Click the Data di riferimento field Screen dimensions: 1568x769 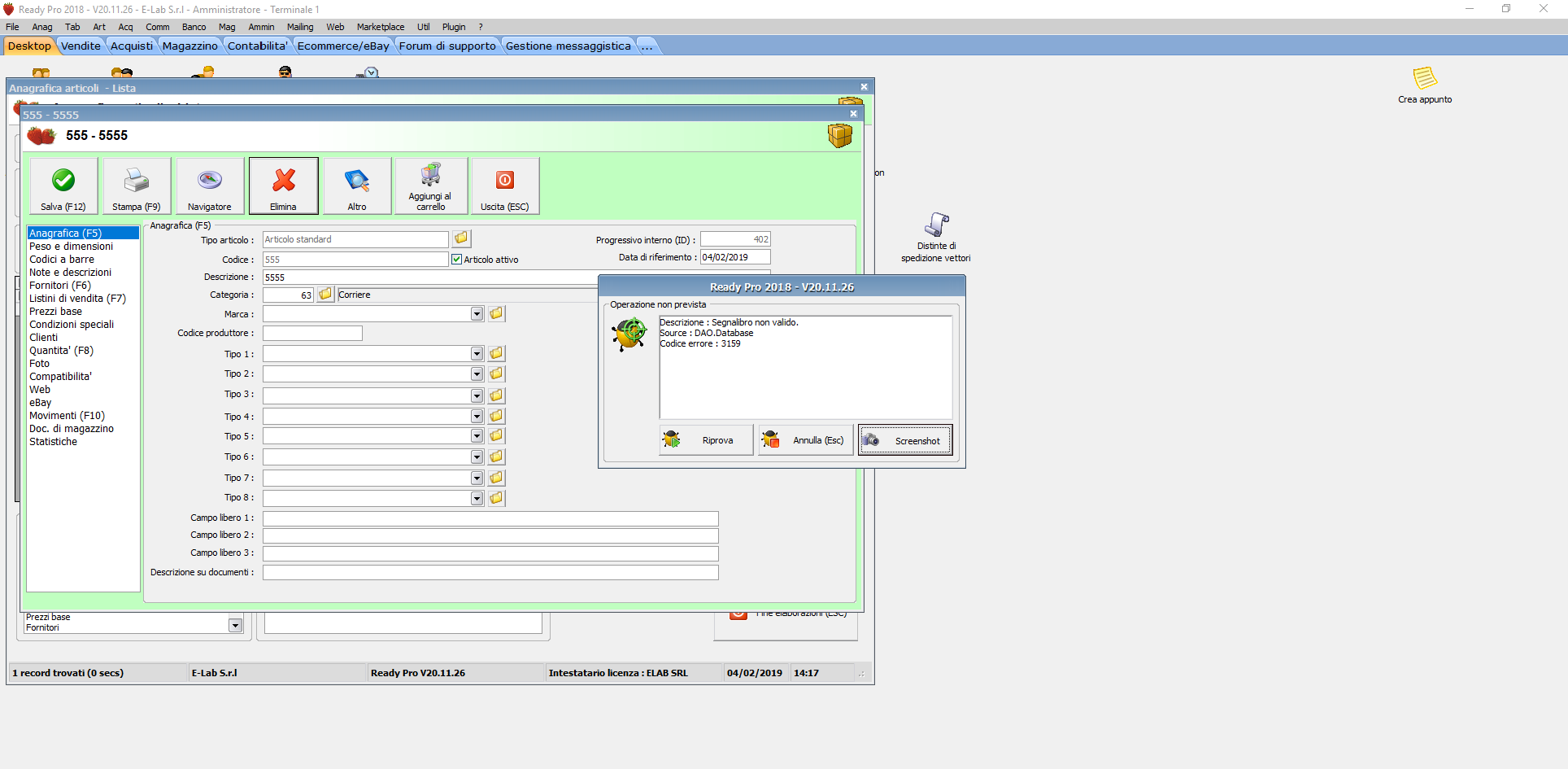coord(735,257)
